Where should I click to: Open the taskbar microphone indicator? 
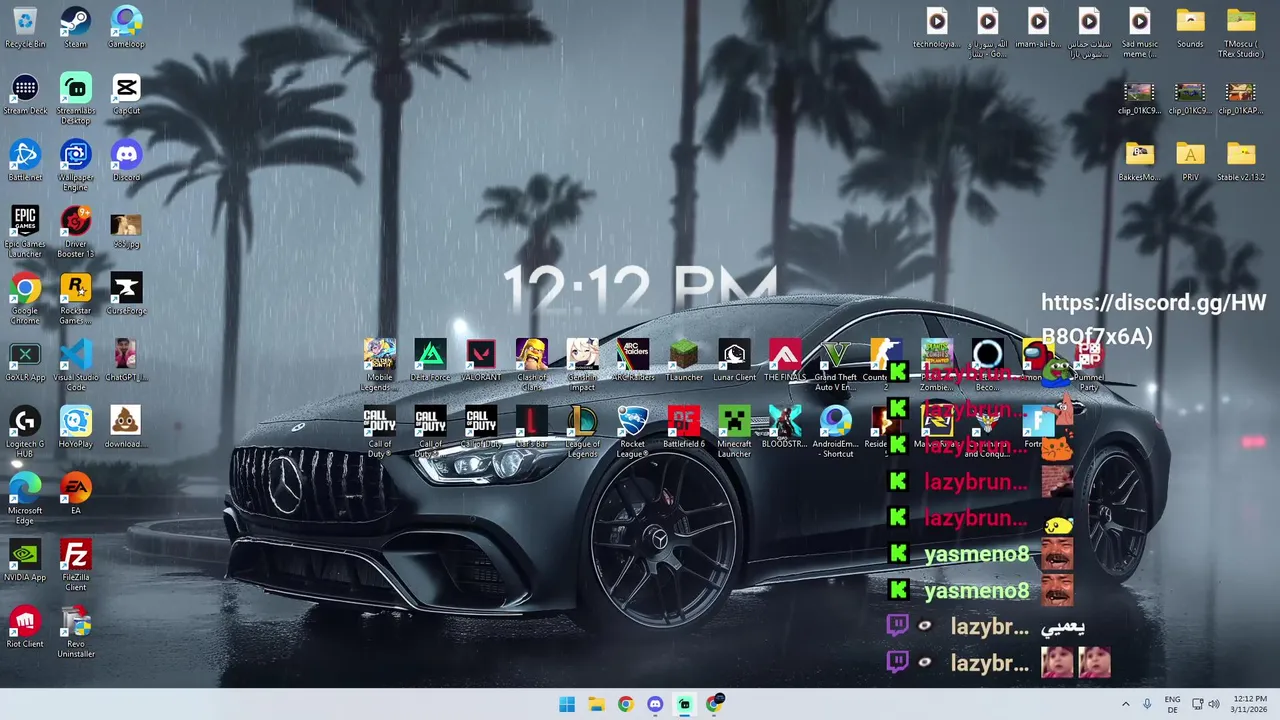(x=1147, y=704)
